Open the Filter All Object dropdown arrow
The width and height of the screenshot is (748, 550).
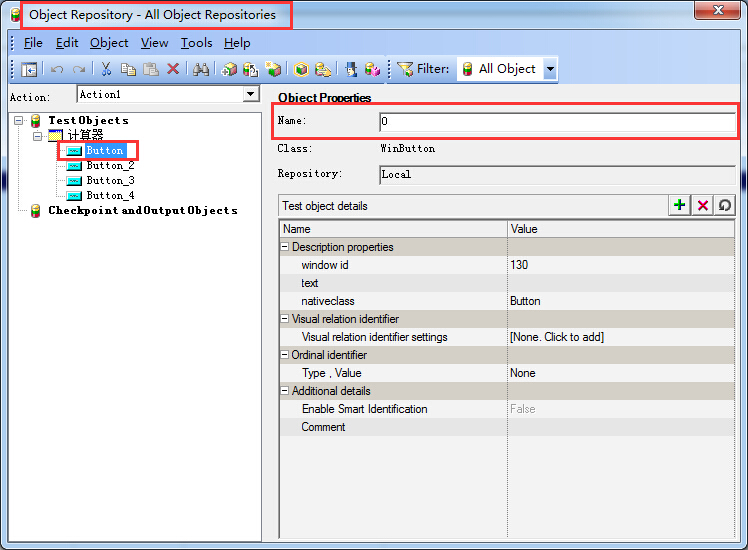tap(550, 69)
